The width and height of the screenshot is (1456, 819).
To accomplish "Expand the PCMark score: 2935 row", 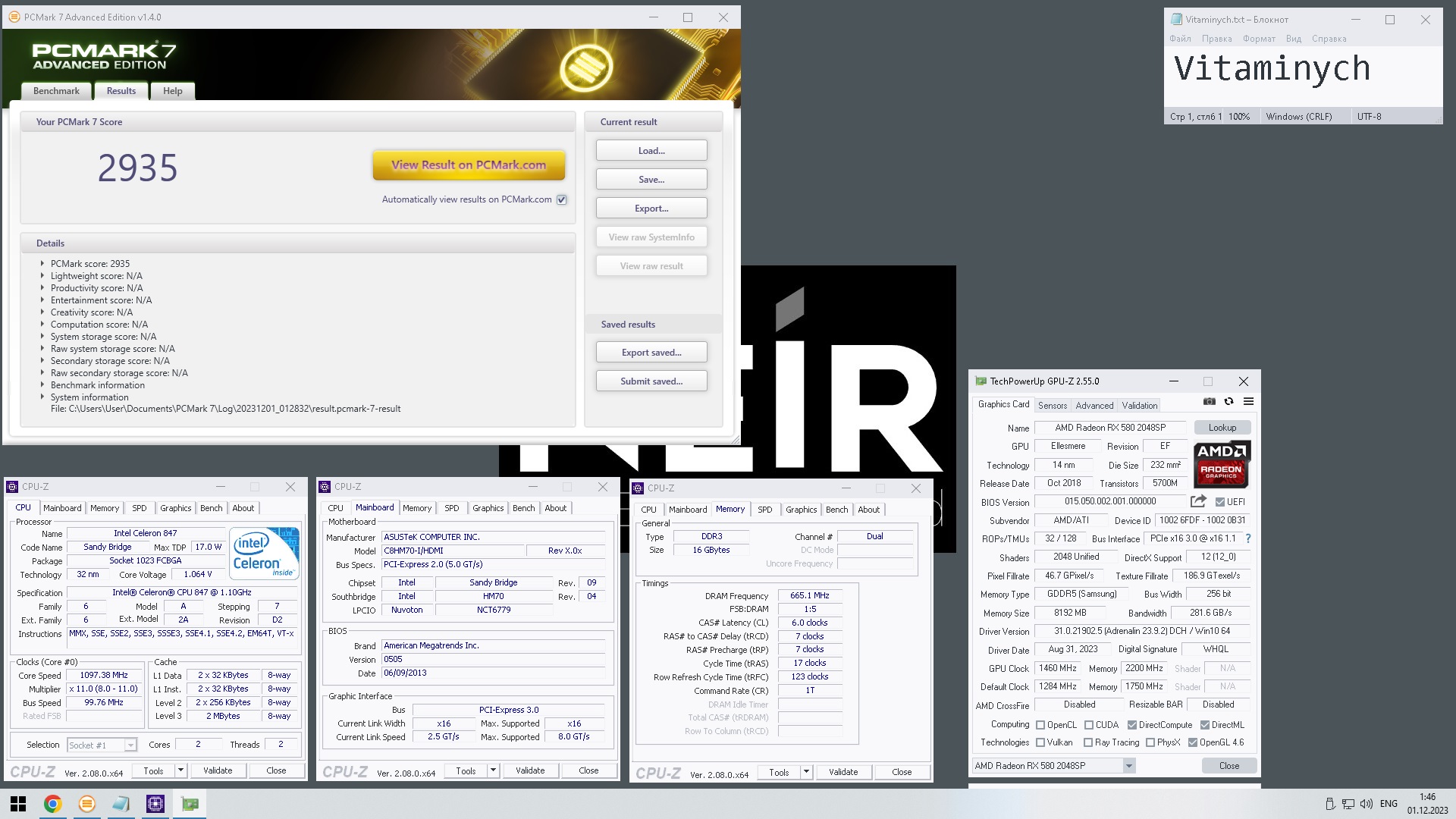I will pyautogui.click(x=42, y=264).
